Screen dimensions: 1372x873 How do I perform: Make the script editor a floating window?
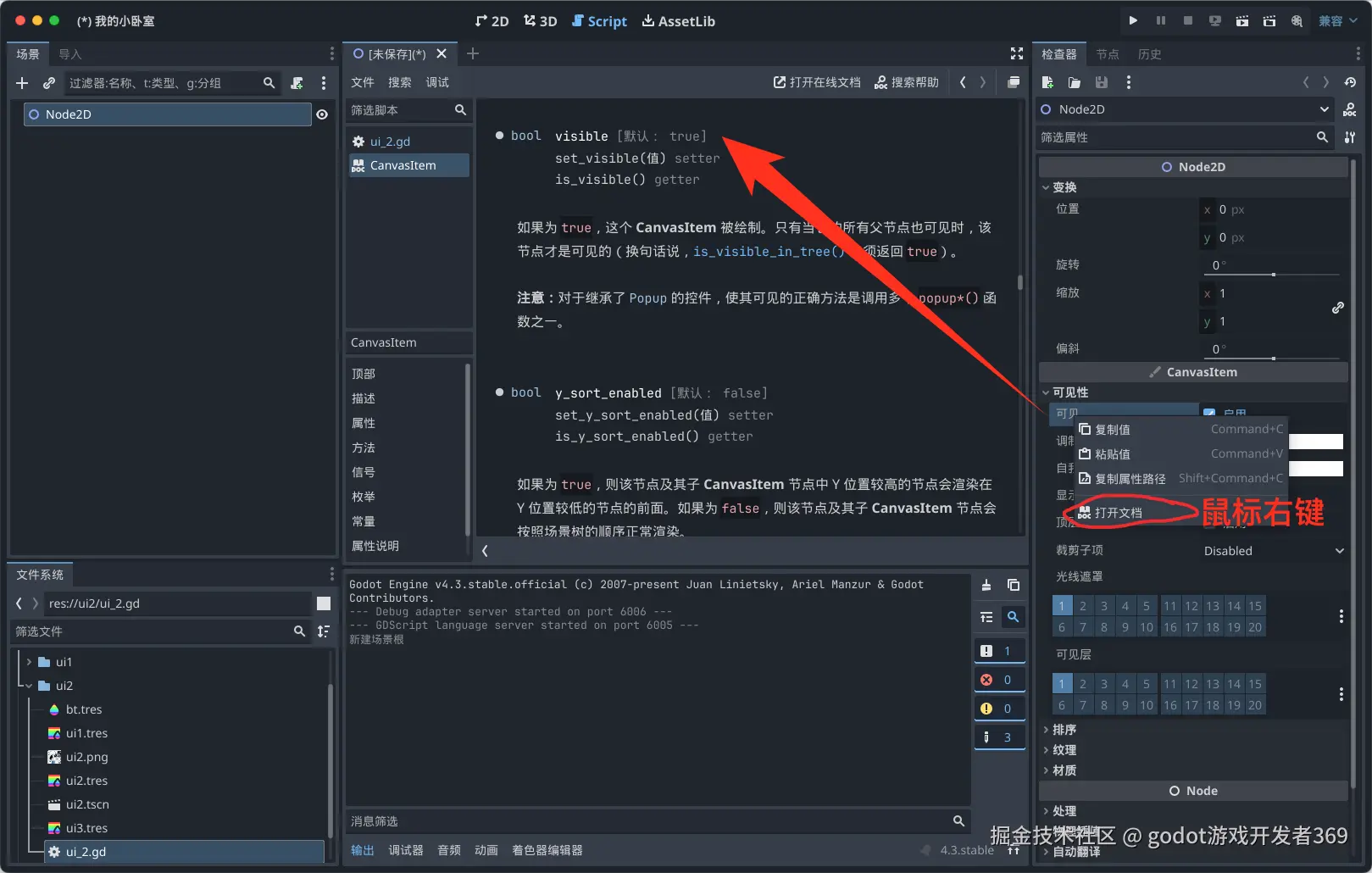1014,82
